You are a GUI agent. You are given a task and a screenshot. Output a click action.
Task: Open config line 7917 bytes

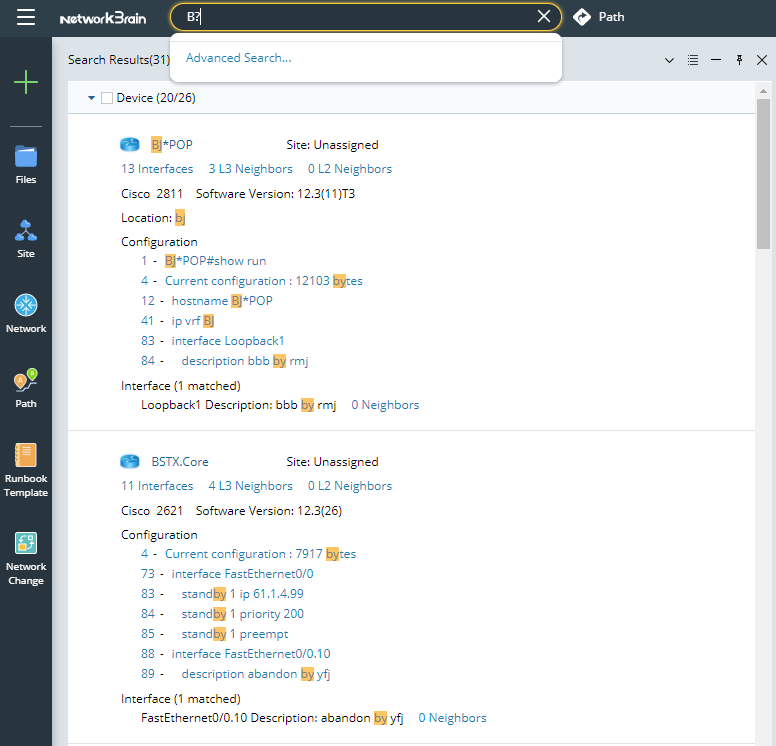click(260, 554)
